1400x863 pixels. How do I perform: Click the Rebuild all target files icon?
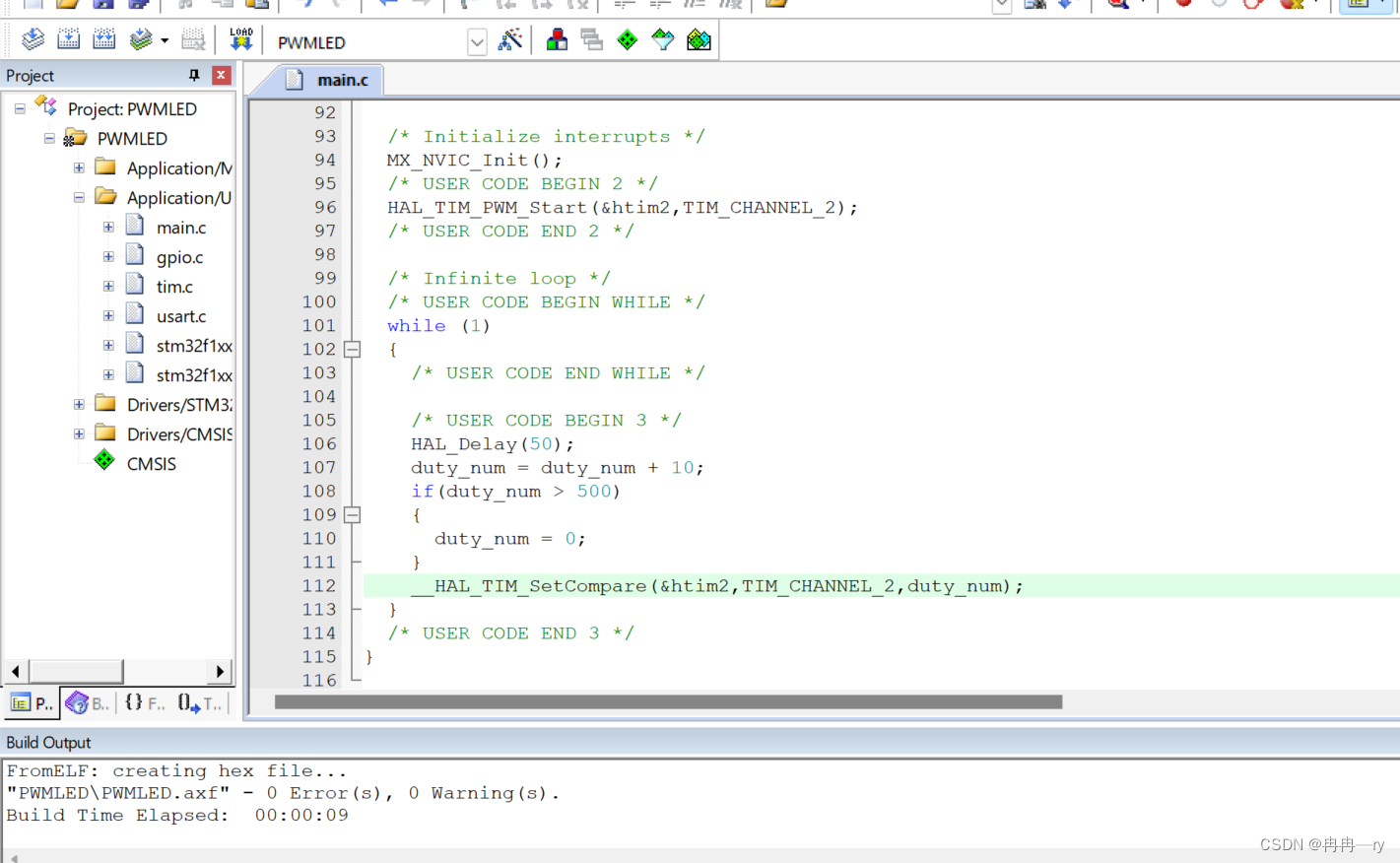(x=104, y=39)
